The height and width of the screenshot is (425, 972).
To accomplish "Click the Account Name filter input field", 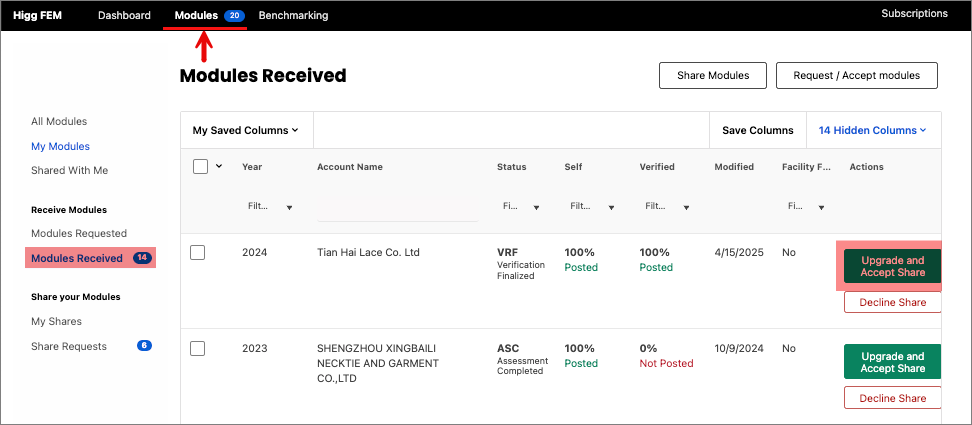I will (x=397, y=209).
